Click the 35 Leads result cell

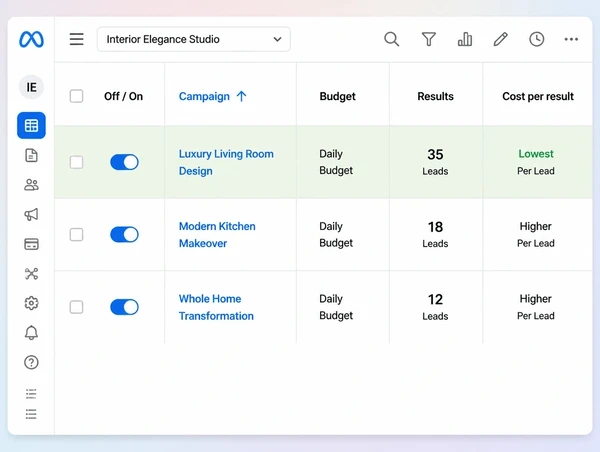(435, 162)
